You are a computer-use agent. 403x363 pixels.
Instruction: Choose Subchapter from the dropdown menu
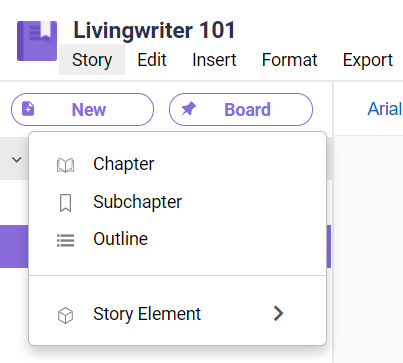(x=177, y=202)
